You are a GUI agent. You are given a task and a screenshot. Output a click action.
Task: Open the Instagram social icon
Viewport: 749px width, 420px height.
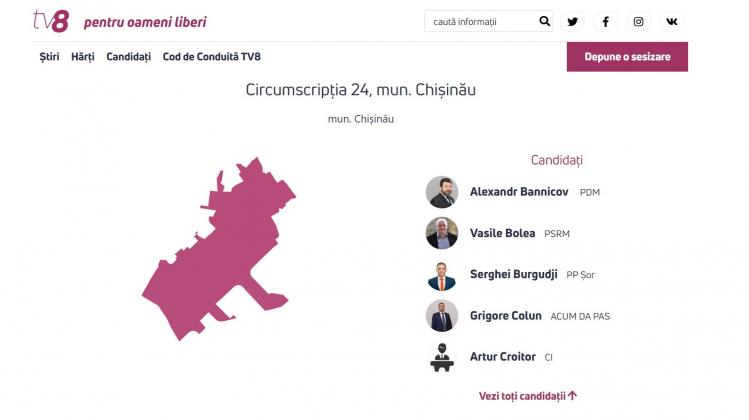click(638, 22)
